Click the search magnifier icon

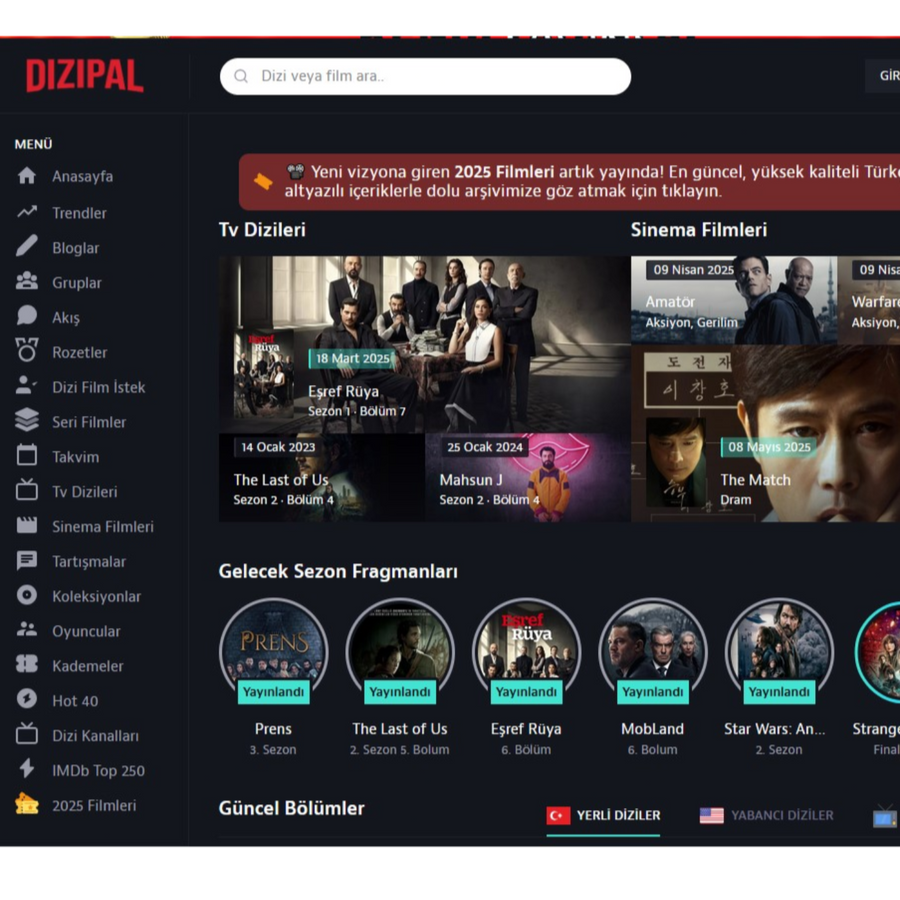click(241, 76)
